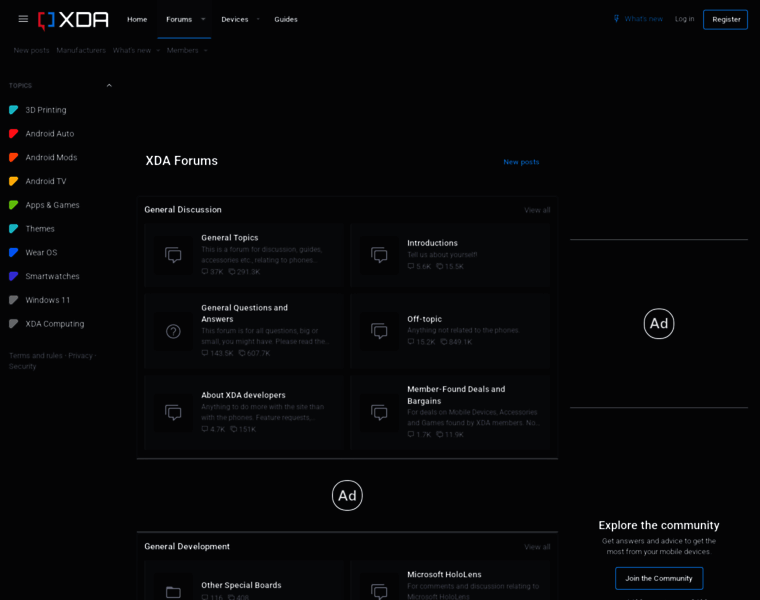Open the Log in link
This screenshot has width=760, height=600.
684,19
